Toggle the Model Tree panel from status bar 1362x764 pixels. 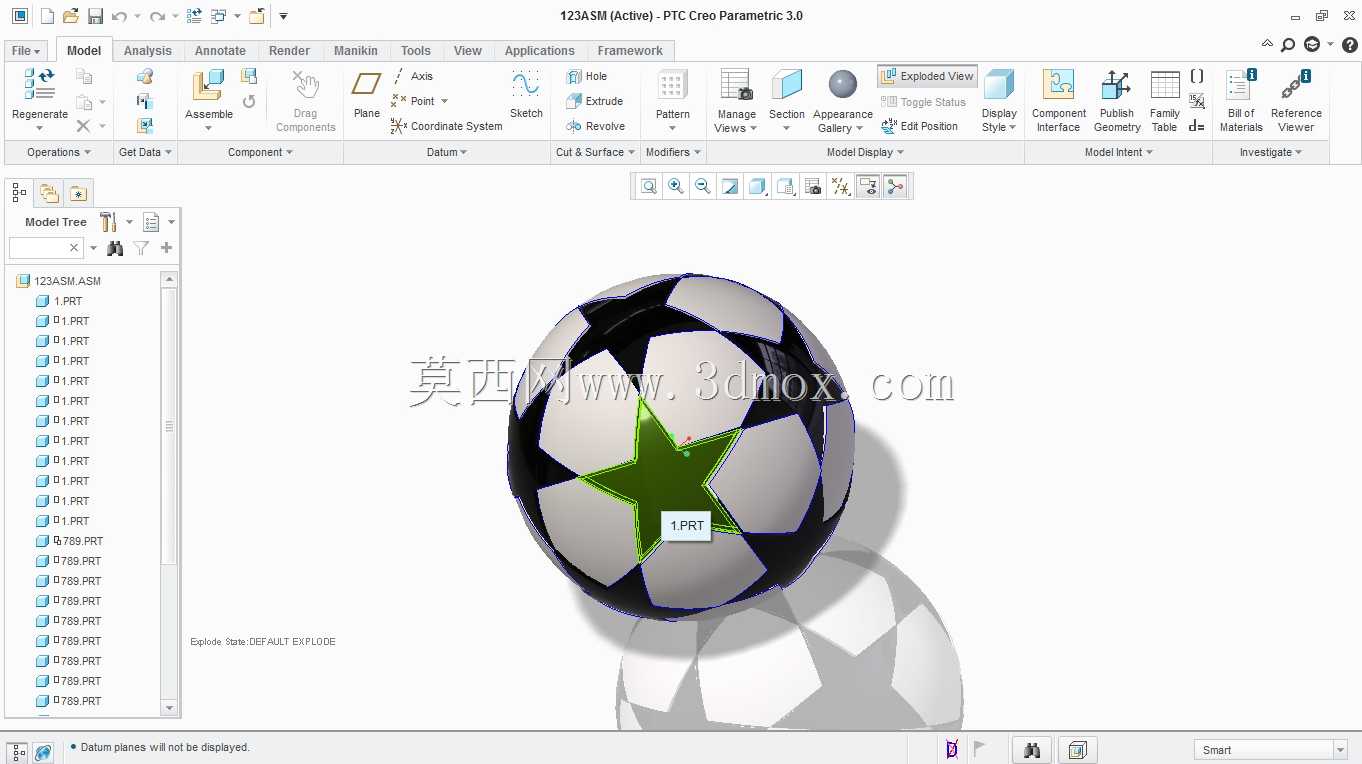click(18, 752)
